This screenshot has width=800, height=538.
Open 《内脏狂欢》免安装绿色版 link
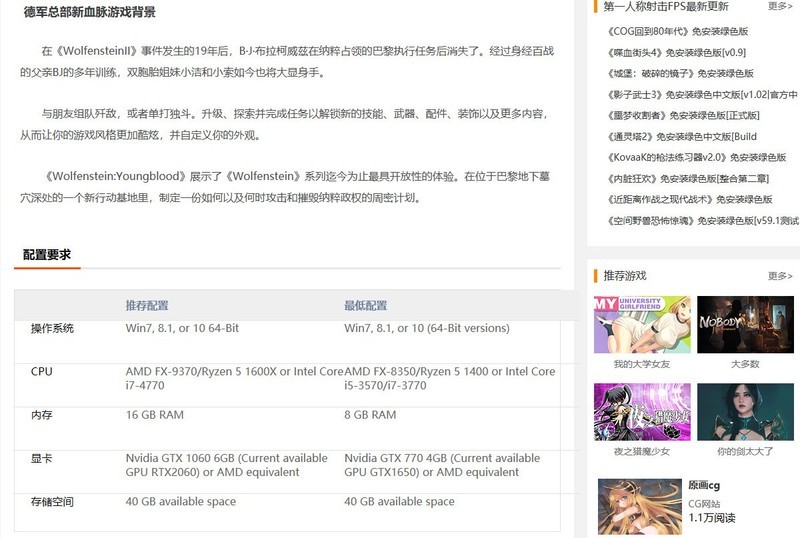click(688, 179)
